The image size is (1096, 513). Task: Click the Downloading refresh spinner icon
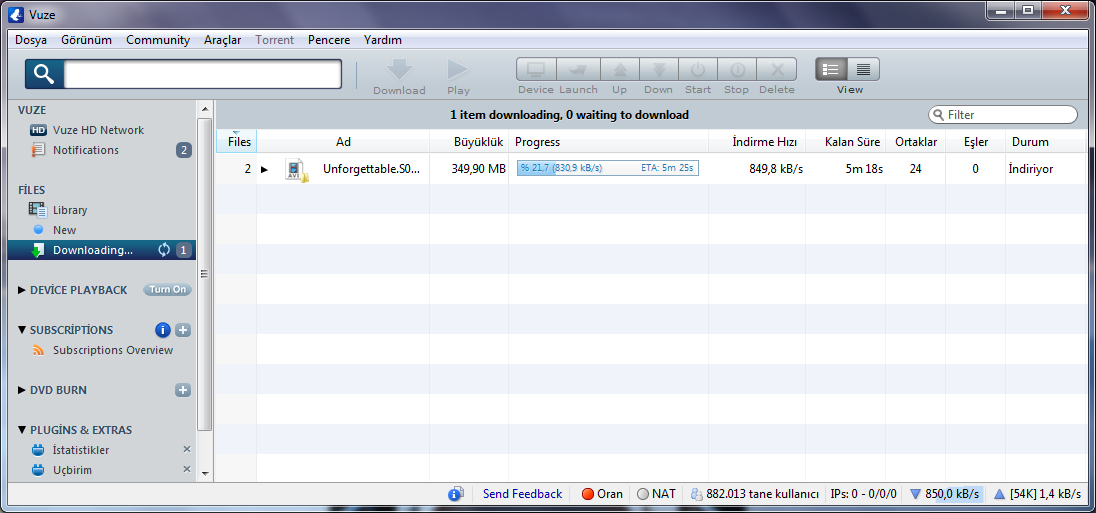(x=164, y=250)
